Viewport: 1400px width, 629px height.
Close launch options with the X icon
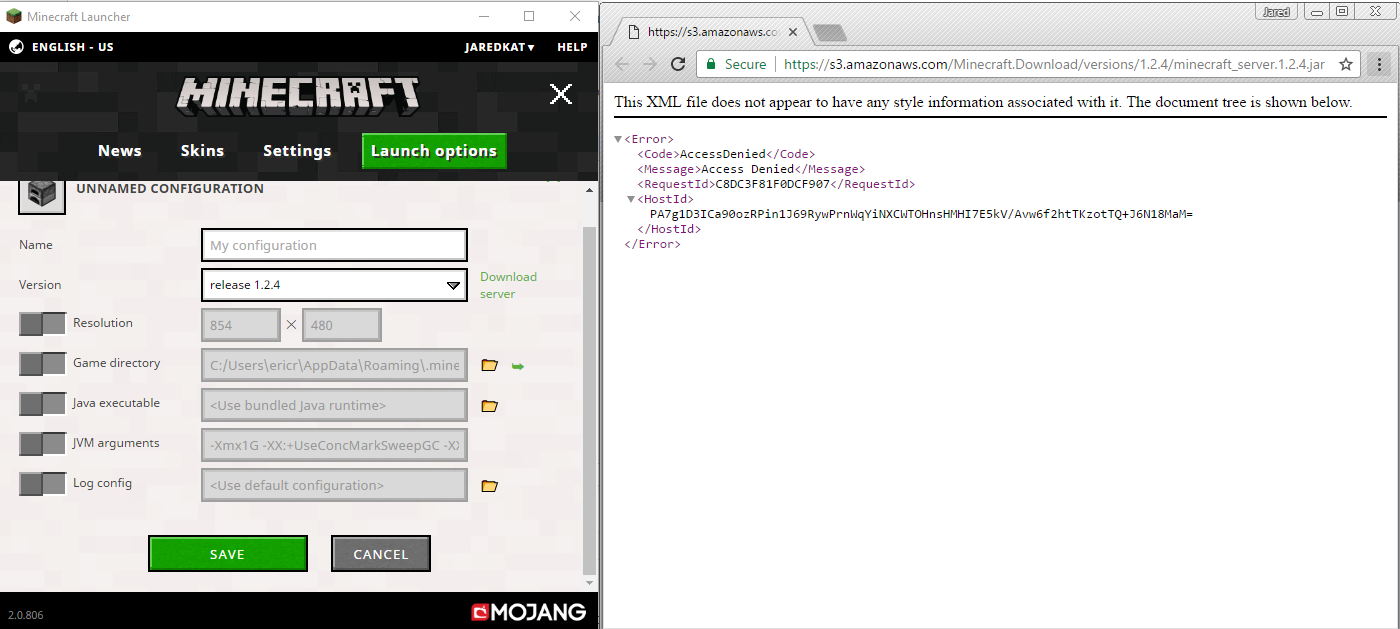tap(561, 94)
